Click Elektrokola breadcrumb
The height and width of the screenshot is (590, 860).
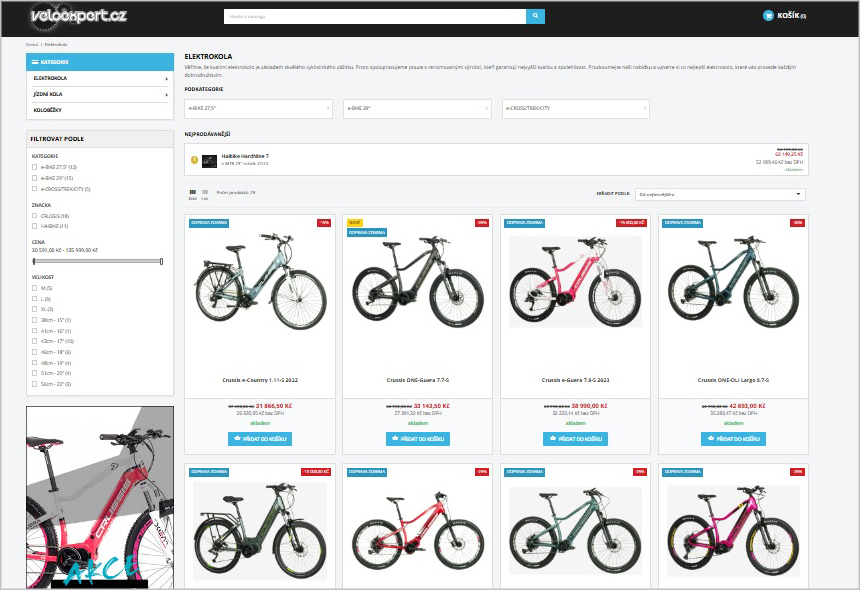pyautogui.click(x=56, y=44)
